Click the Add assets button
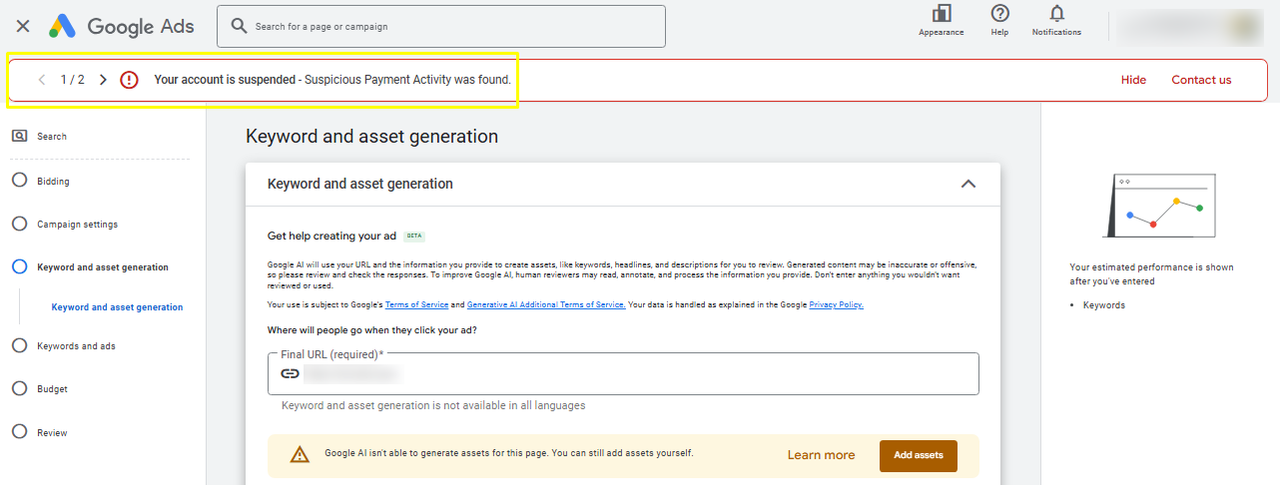 point(918,455)
